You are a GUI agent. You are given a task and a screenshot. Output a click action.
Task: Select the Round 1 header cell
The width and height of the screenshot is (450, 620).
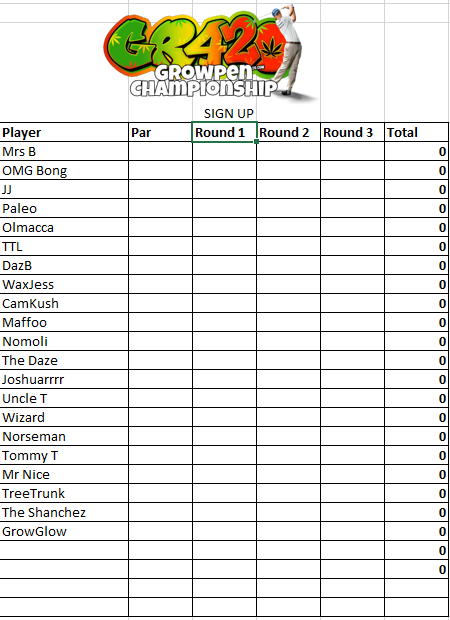point(224,132)
